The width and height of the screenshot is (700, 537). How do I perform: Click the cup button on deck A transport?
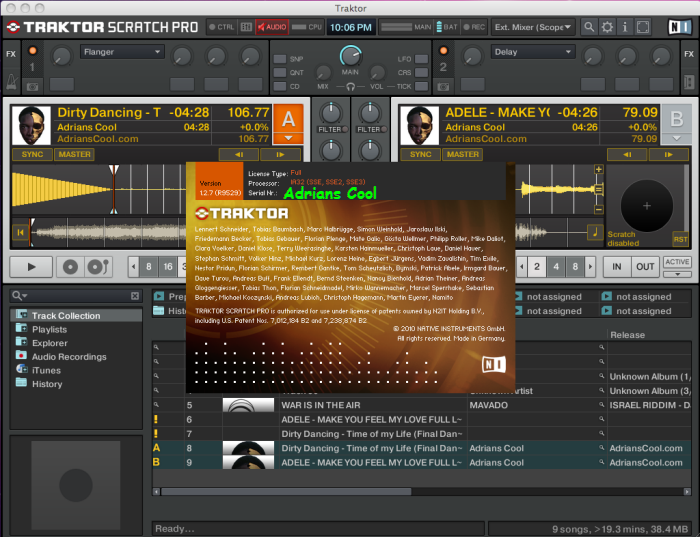click(x=98, y=267)
